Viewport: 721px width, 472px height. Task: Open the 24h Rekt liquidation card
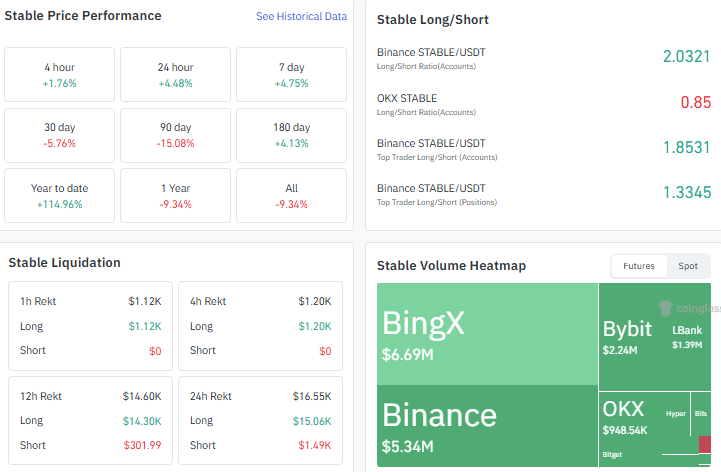point(260,420)
